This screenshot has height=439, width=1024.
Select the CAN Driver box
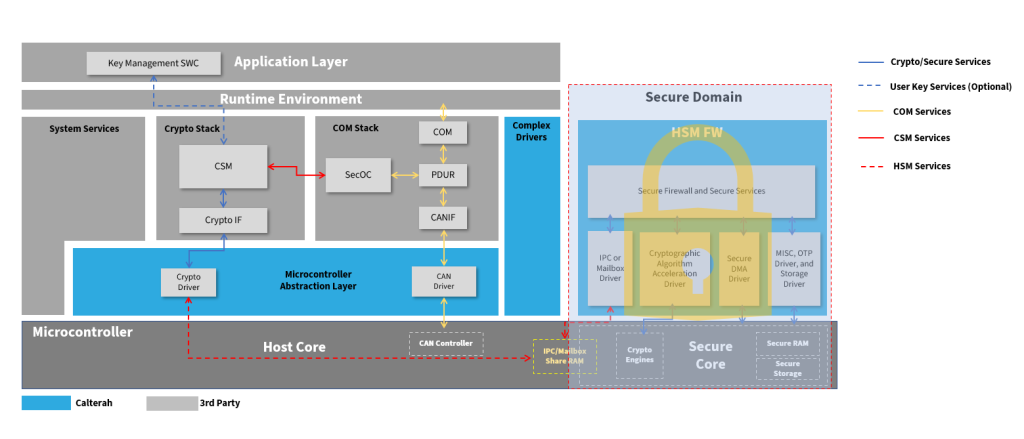443,281
